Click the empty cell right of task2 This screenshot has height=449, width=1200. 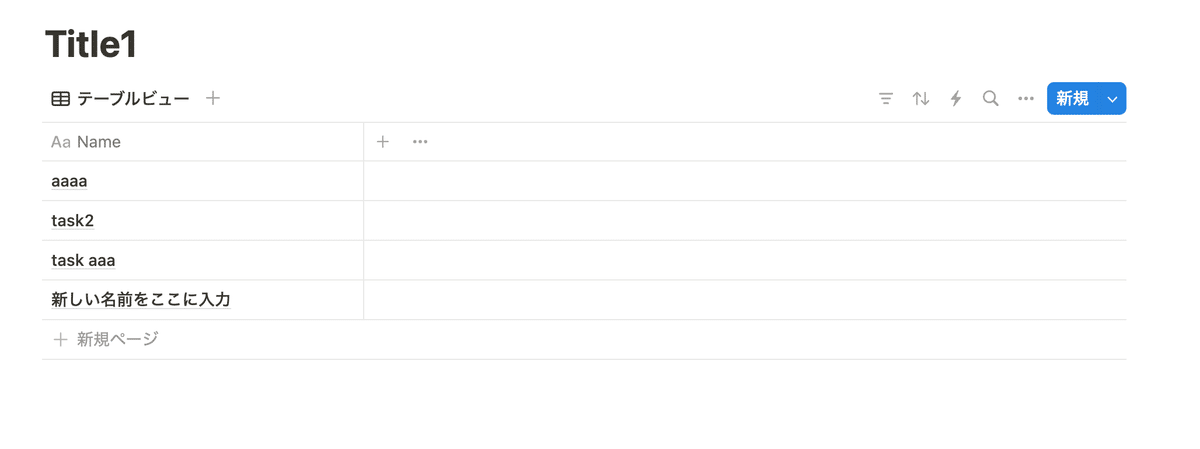[744, 221]
